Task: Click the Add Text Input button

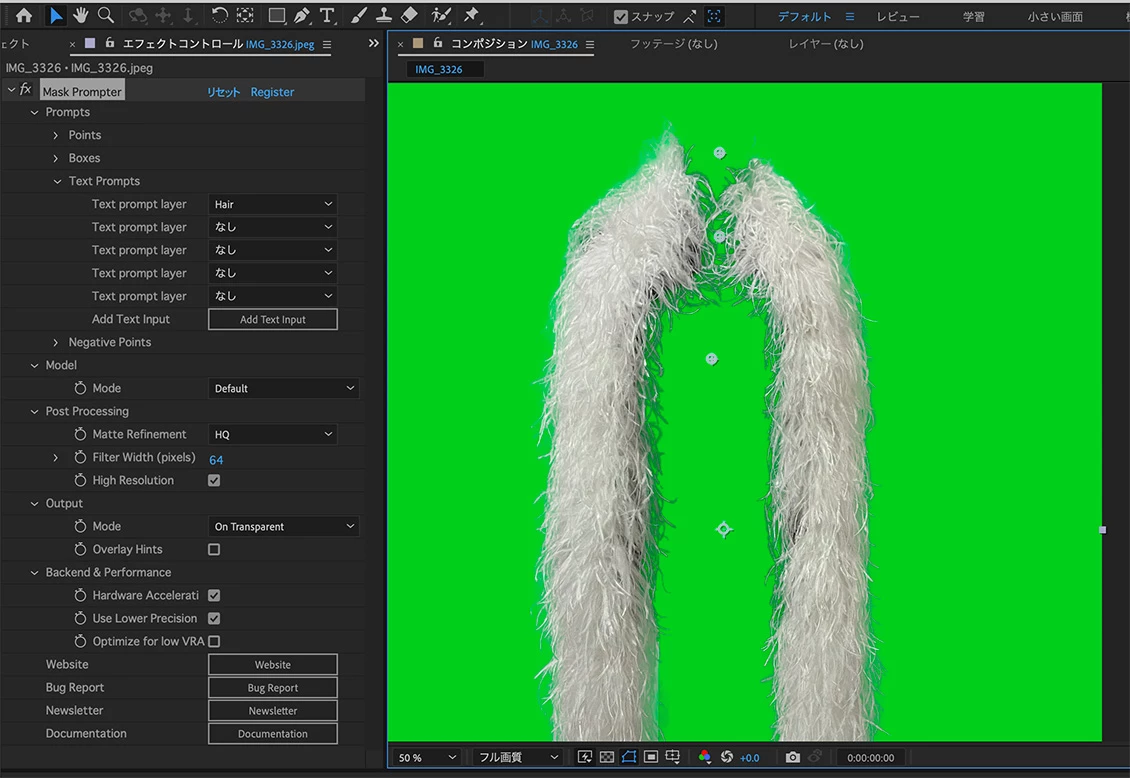Action: (273, 320)
